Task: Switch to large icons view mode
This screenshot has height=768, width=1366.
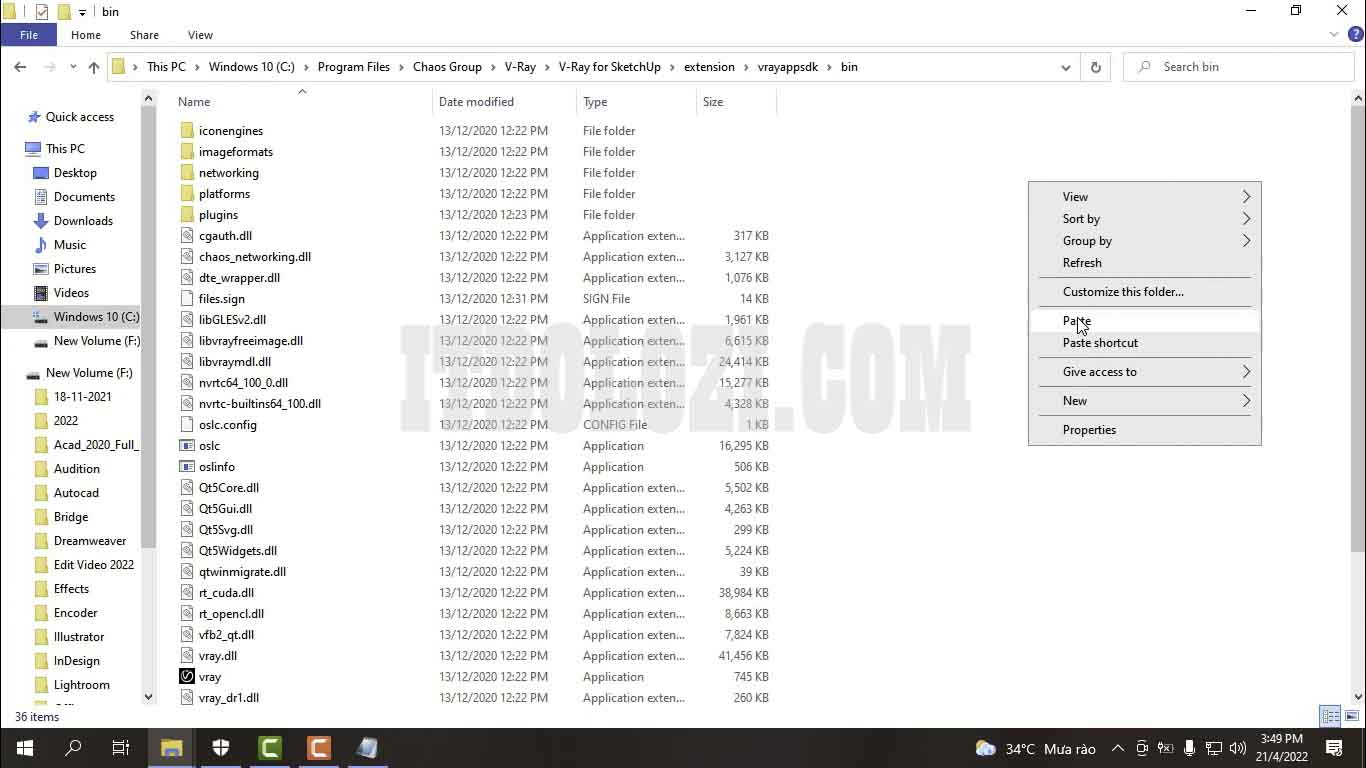Action: click(x=1350, y=716)
